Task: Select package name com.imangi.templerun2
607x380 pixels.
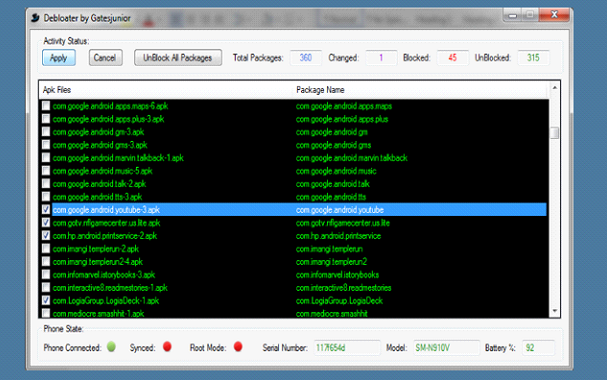Action: pos(331,262)
